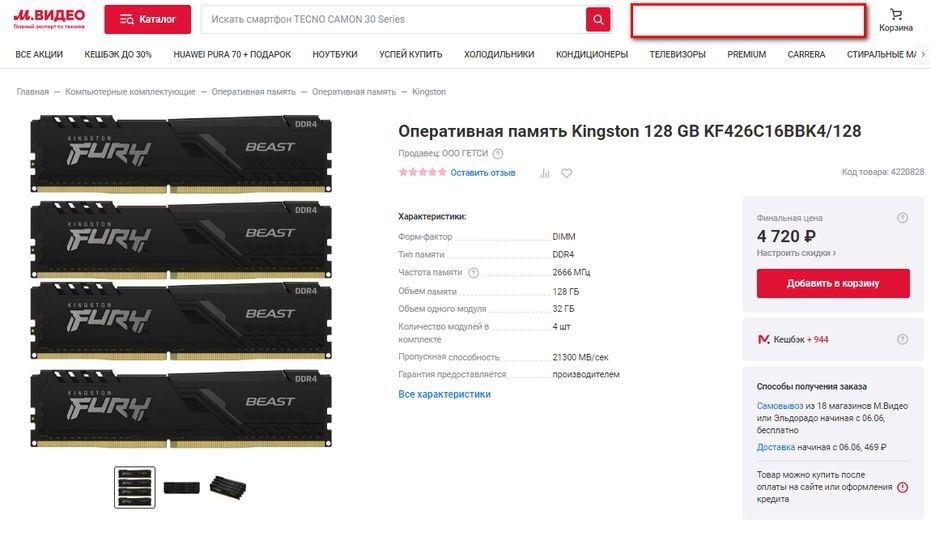Click red exclamation icon about payment
The width and height of the screenshot is (931, 545).
(902, 487)
